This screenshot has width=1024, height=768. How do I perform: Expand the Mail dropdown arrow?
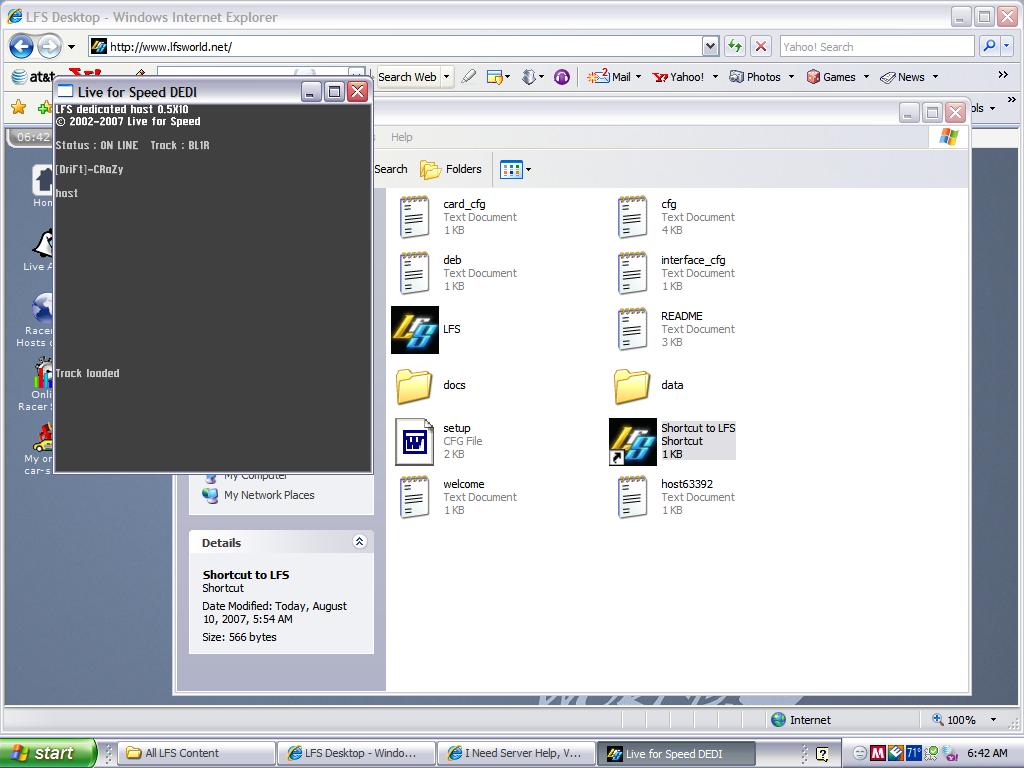pos(638,77)
